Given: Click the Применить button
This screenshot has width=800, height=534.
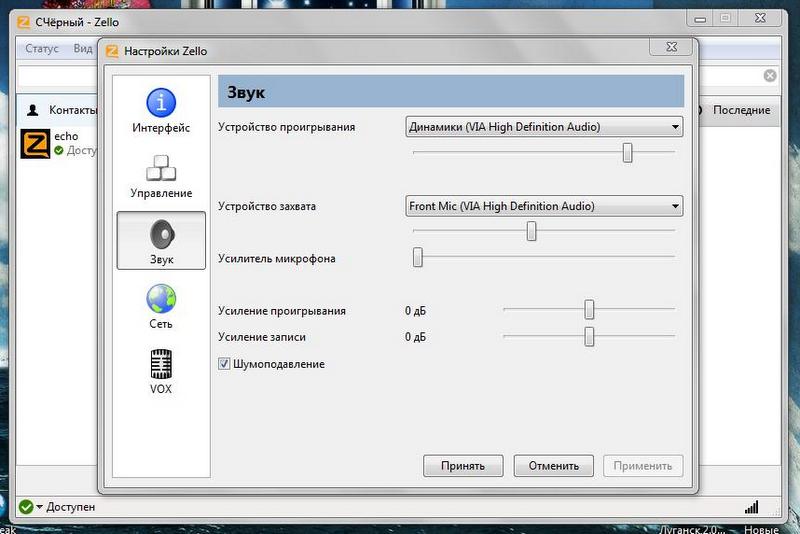Looking at the screenshot, I should point(643,466).
